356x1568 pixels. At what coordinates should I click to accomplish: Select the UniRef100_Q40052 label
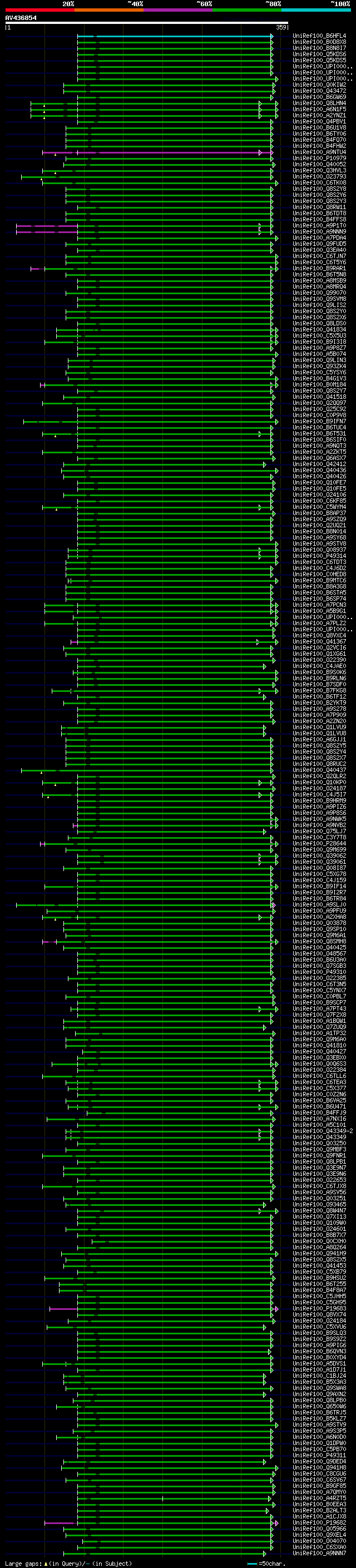tap(319, 164)
